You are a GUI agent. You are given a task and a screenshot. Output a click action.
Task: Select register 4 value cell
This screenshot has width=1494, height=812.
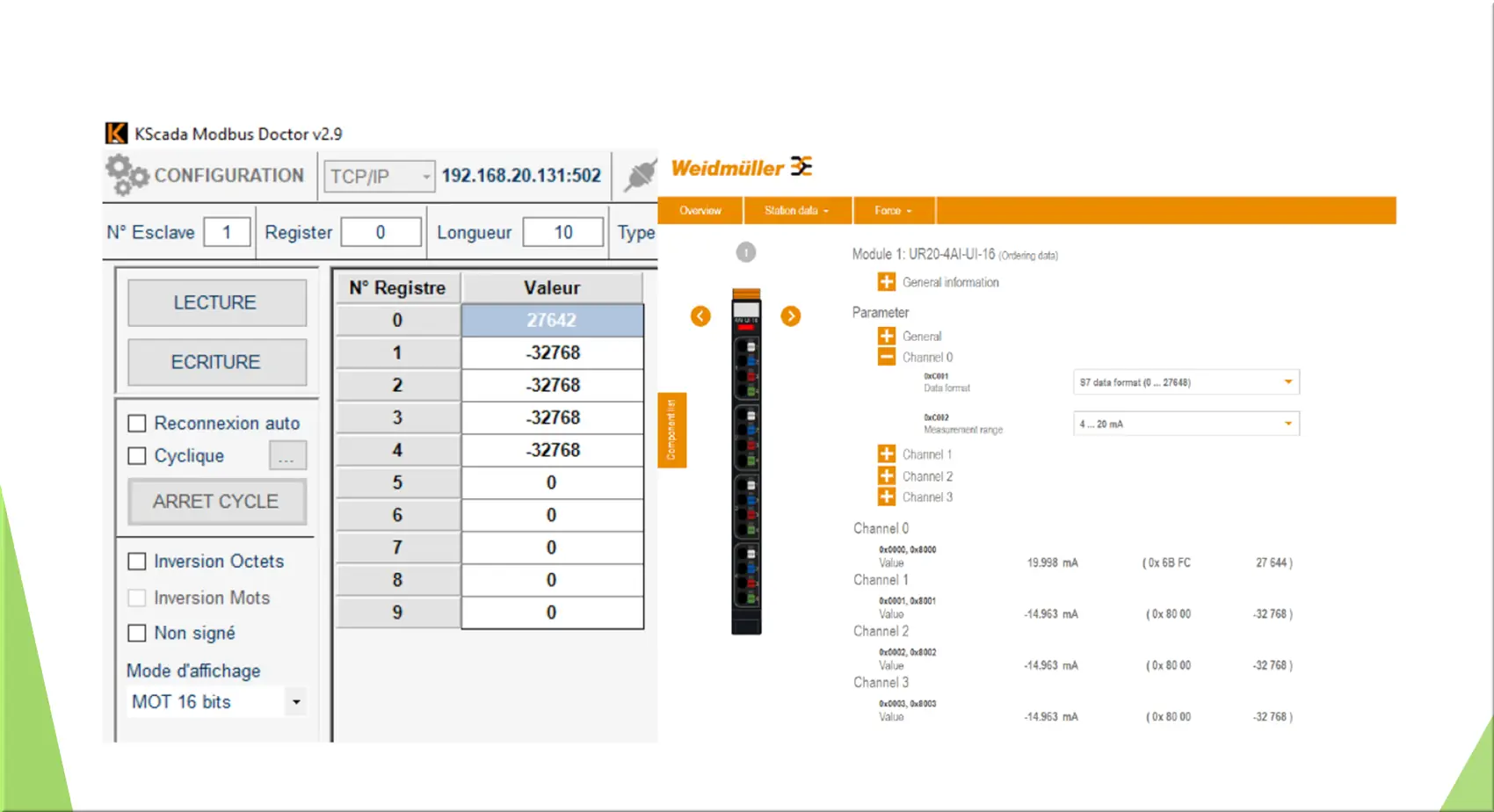click(x=553, y=450)
